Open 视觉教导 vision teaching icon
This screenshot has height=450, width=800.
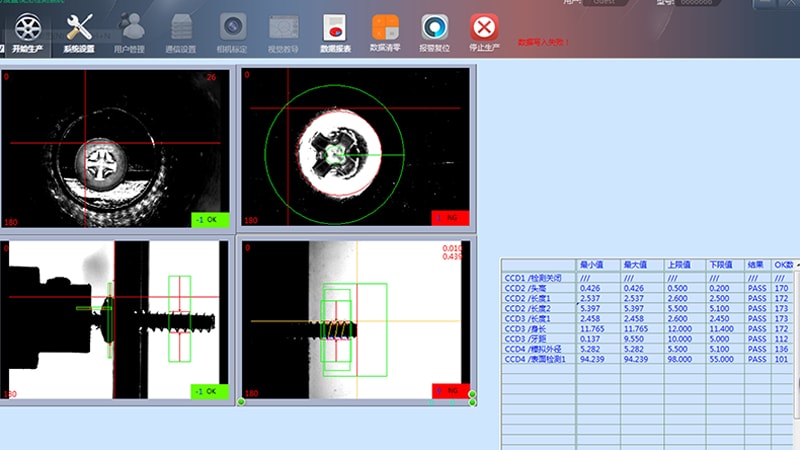coord(284,27)
